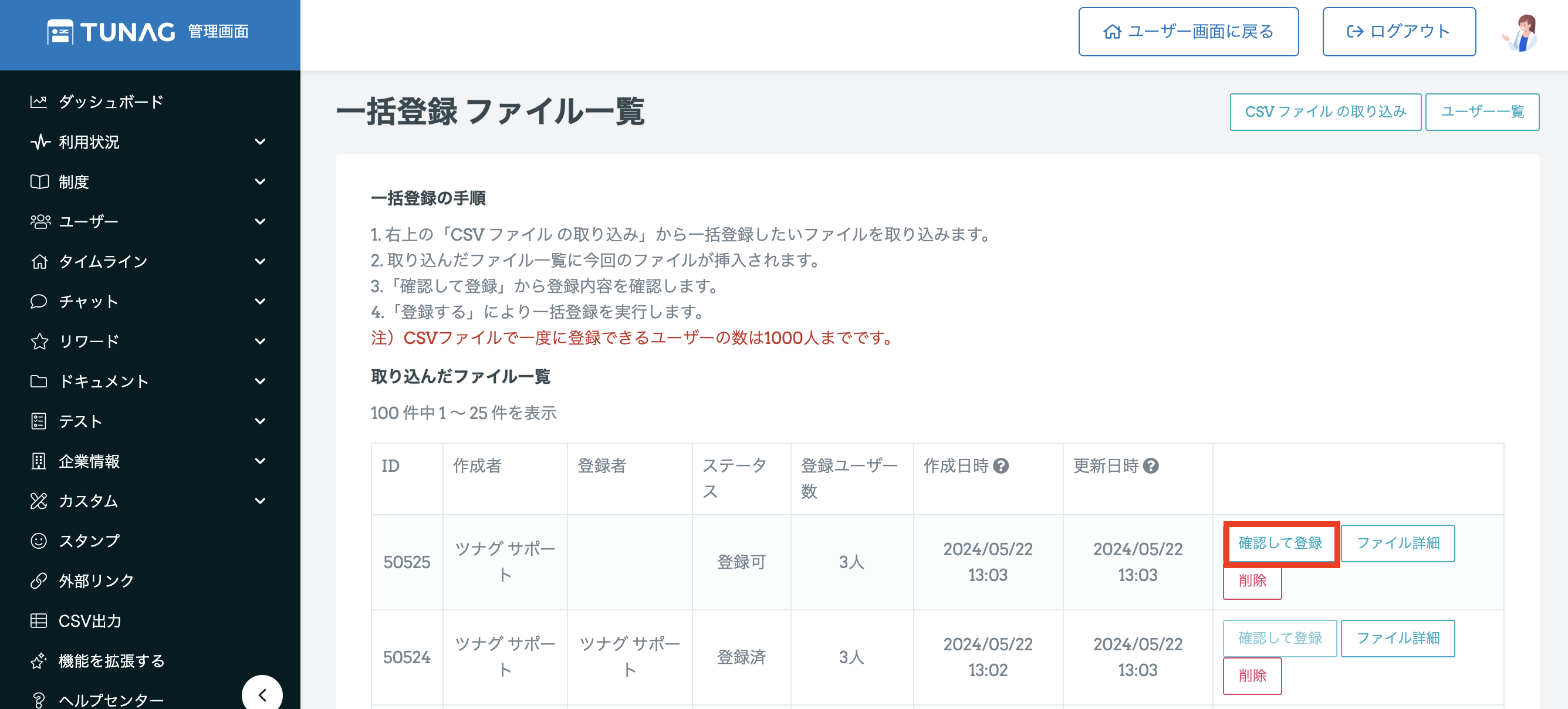Screen dimensions: 1568x709
Task: Open the user avatar in the header
Action: pyautogui.click(x=1520, y=32)
